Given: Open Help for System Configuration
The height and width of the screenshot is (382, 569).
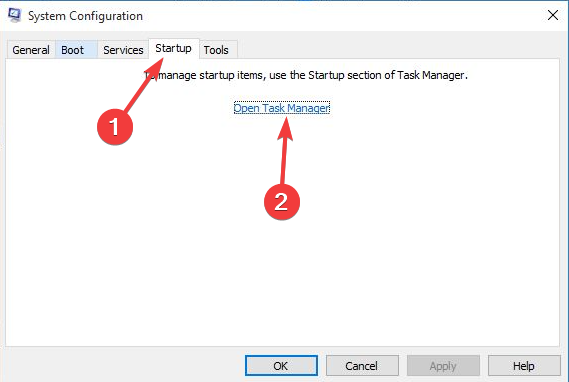Looking at the screenshot, I should pyautogui.click(x=524, y=366).
